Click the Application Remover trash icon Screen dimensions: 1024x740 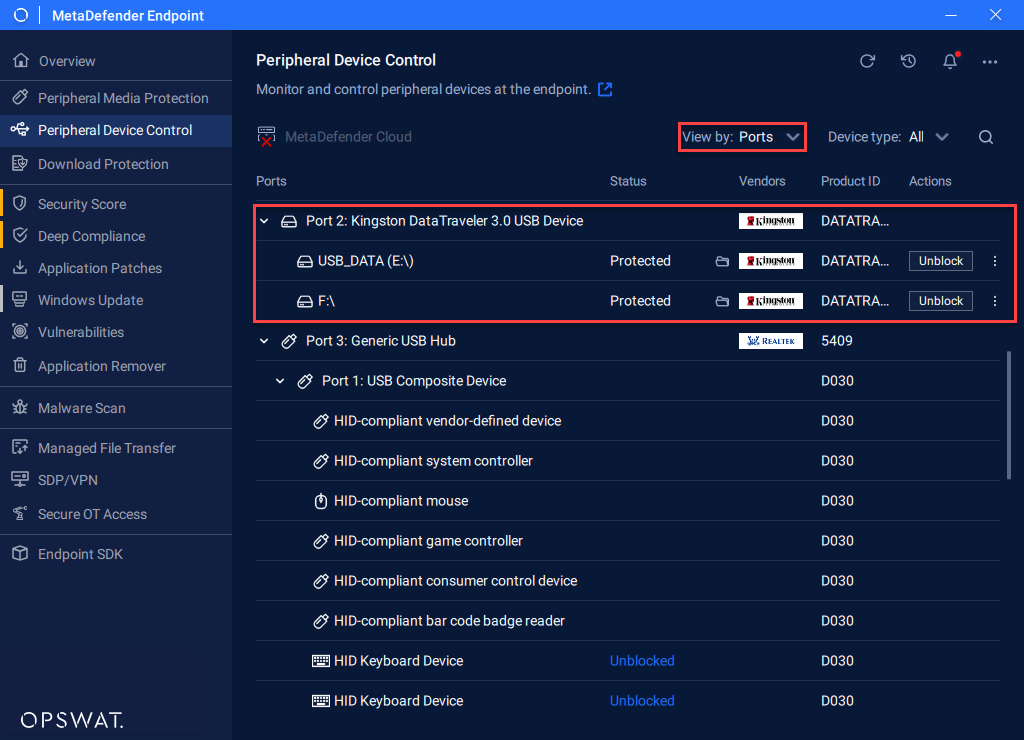pyautogui.click(x=20, y=365)
